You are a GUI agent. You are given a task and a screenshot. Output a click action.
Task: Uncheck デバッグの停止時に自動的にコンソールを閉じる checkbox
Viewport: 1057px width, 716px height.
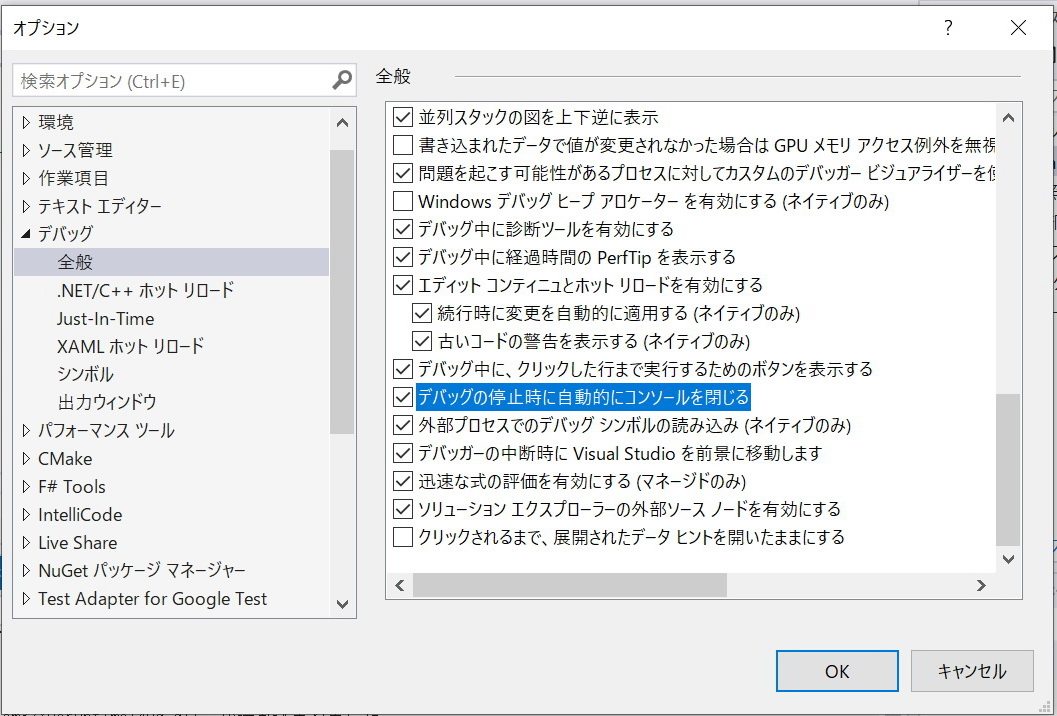[403, 397]
